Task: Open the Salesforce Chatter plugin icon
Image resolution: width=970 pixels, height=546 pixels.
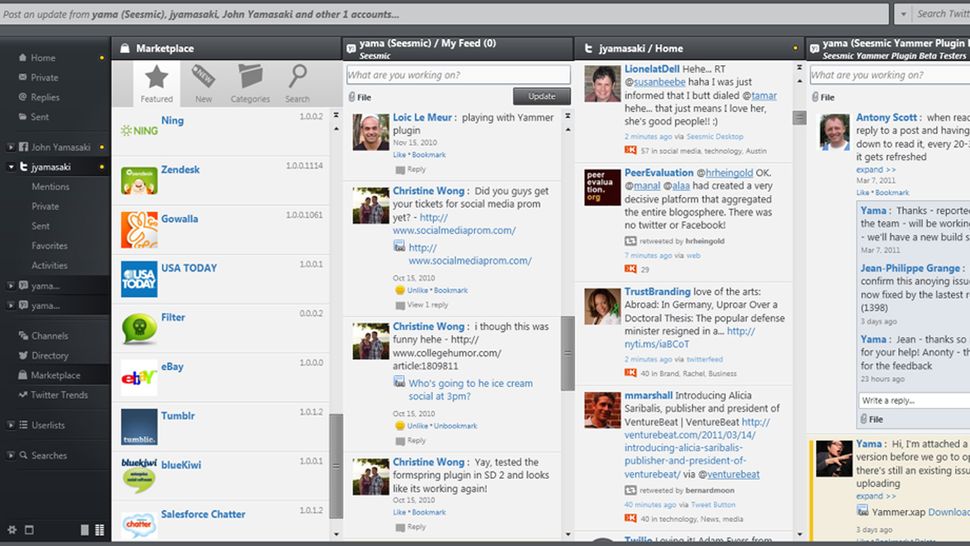Action: click(139, 524)
